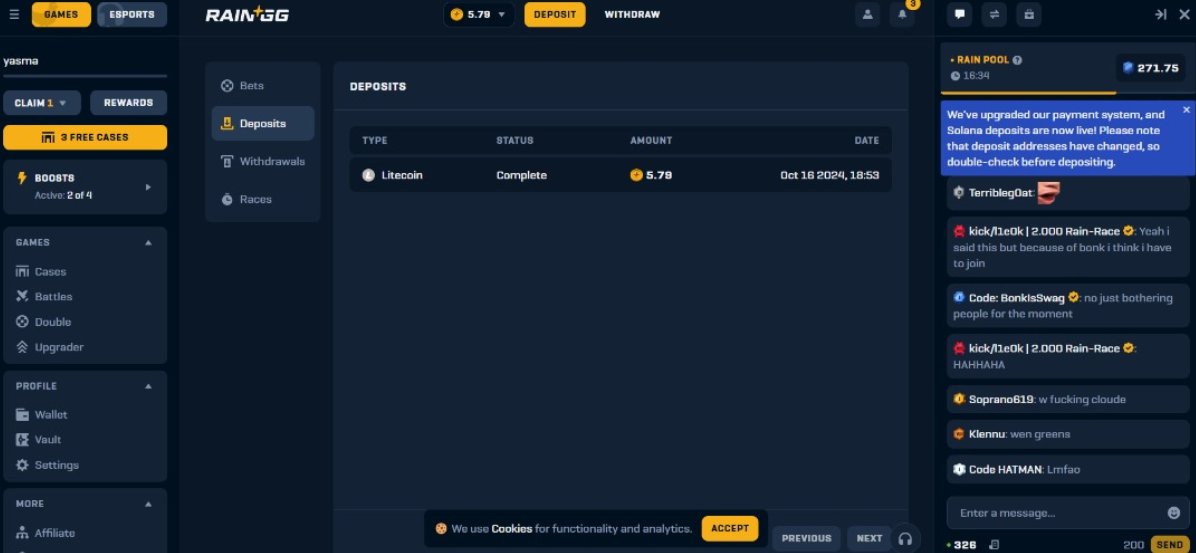This screenshot has height=553, width=1196.
Task: Open the emoji picker in chat input
Action: tap(1174, 513)
